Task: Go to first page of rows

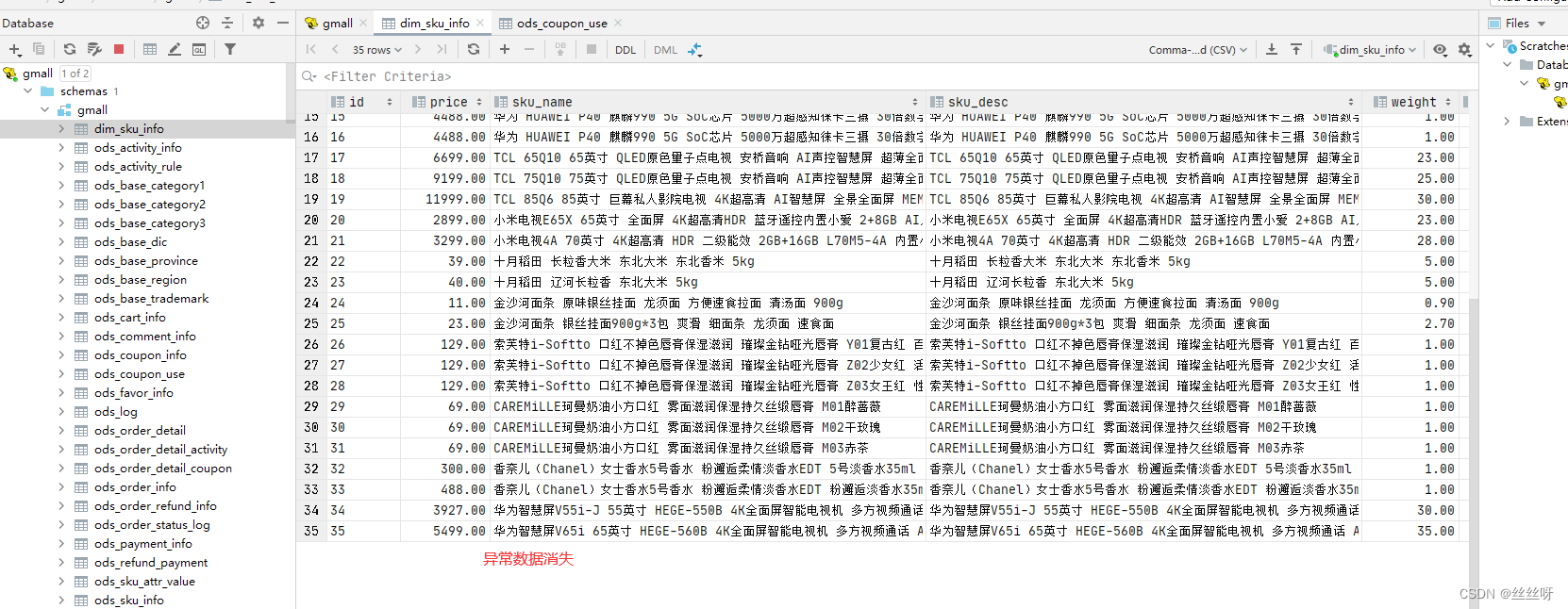Action: [311, 49]
